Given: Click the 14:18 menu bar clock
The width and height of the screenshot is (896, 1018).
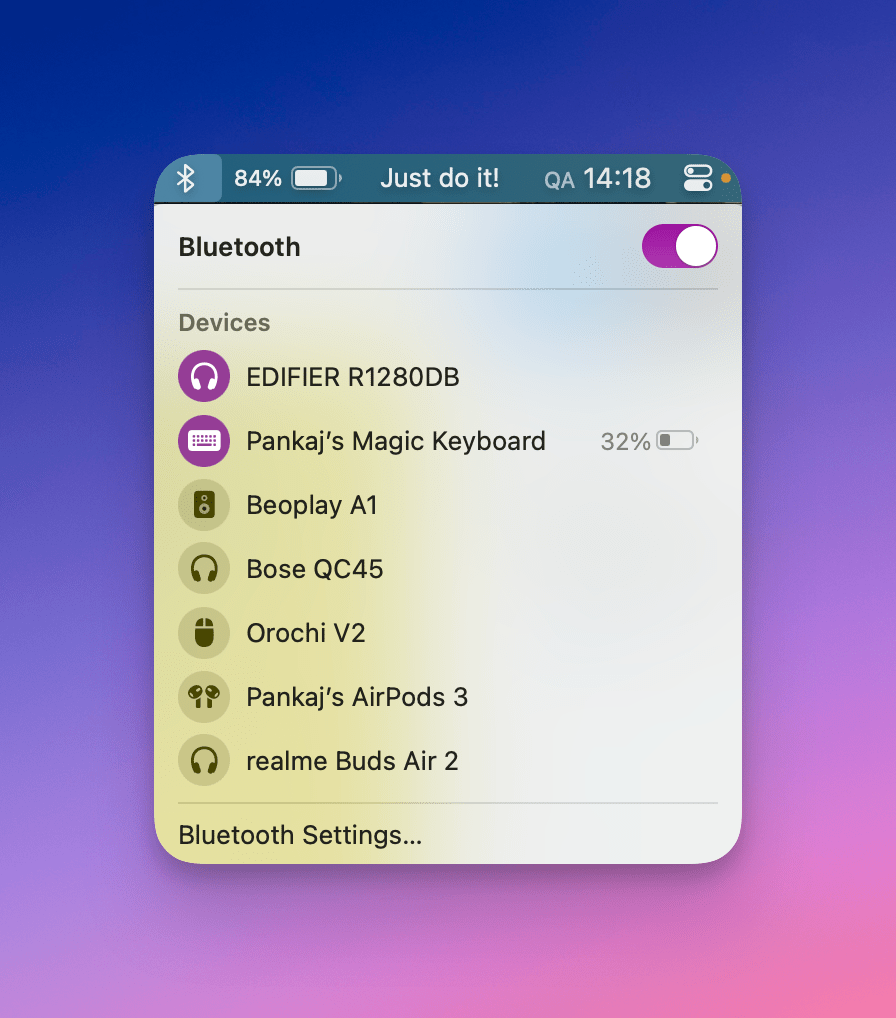Looking at the screenshot, I should pos(617,178).
